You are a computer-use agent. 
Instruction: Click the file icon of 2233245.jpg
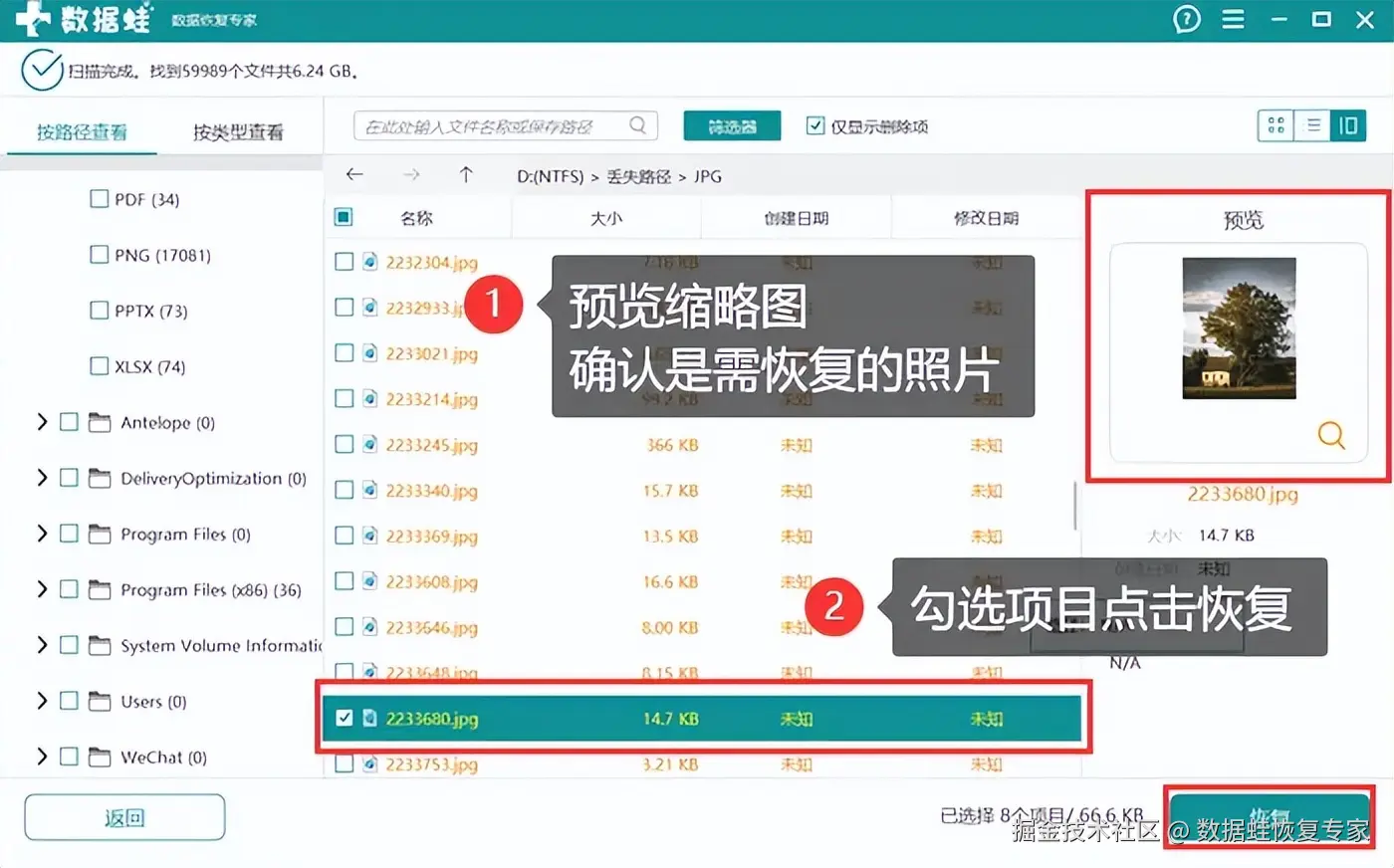pos(369,445)
